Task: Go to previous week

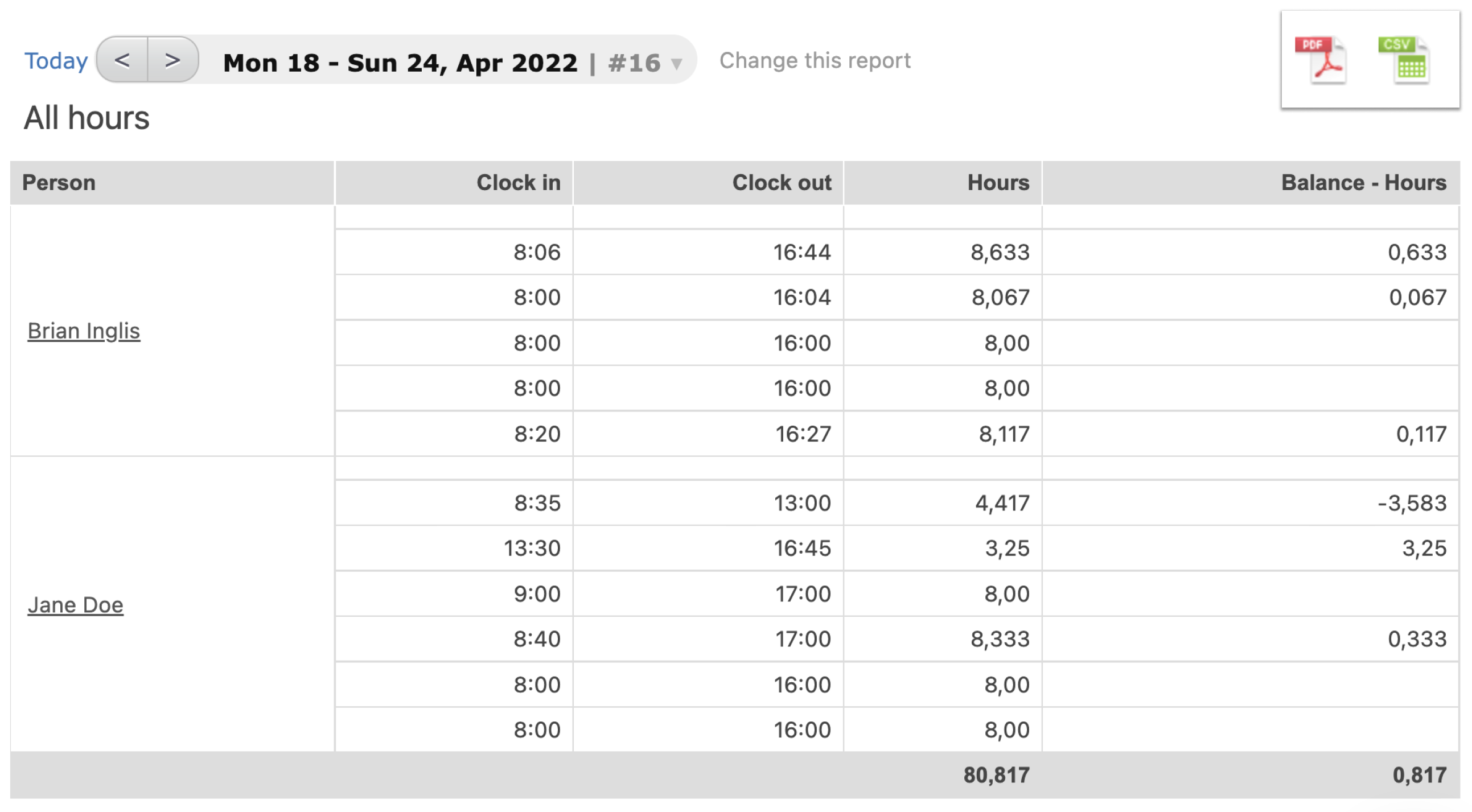Action: click(x=122, y=60)
